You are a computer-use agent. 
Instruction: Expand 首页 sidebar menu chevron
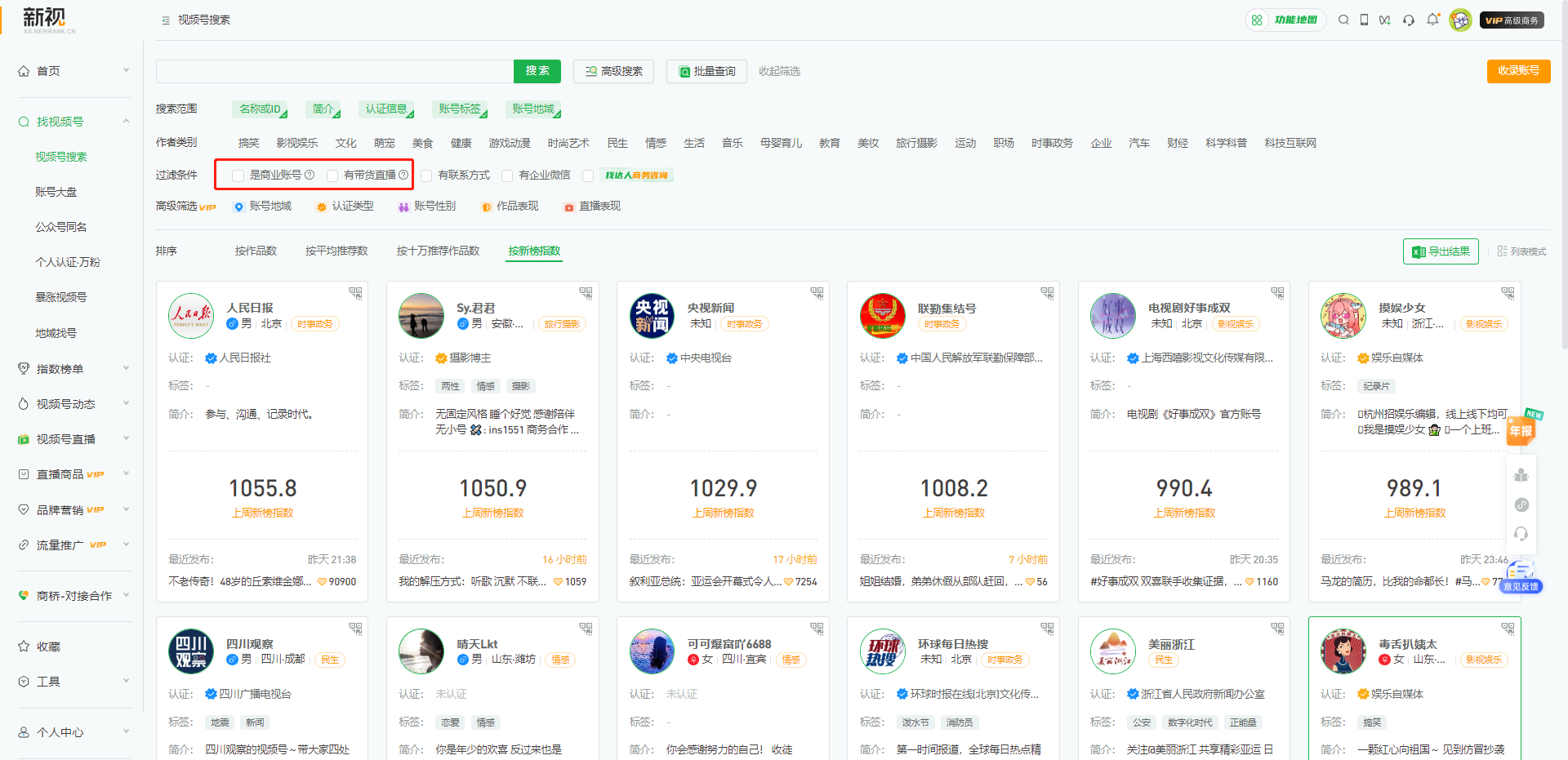(x=126, y=70)
